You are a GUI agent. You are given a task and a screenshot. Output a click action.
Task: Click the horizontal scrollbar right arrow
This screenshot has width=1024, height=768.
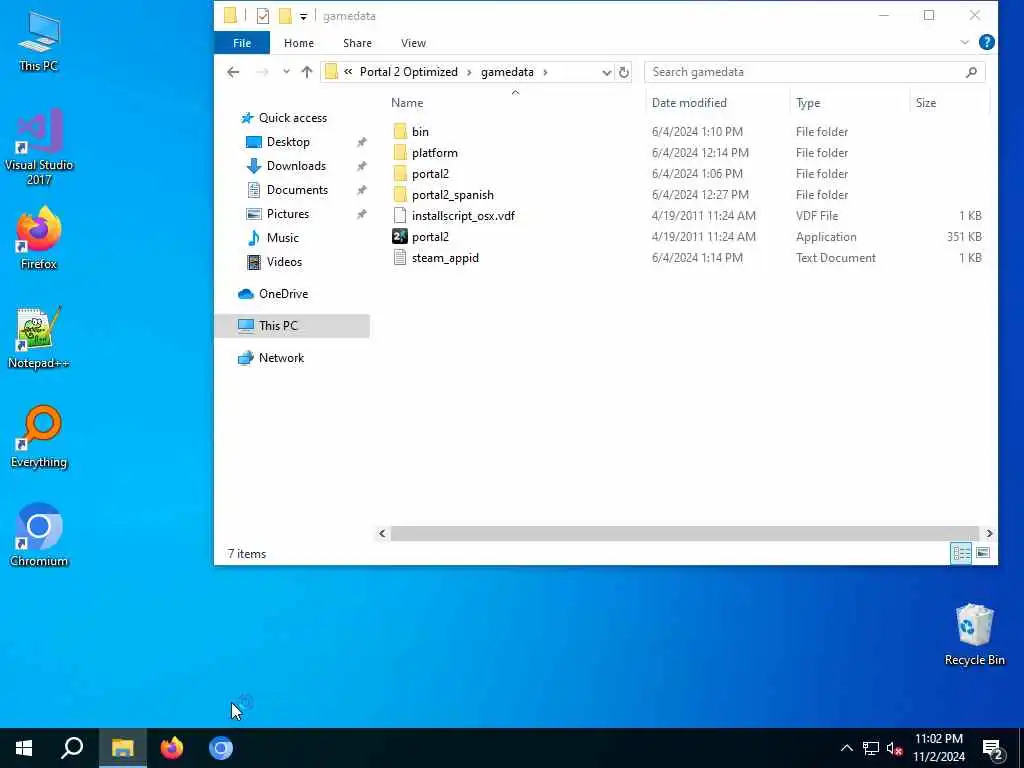(989, 534)
